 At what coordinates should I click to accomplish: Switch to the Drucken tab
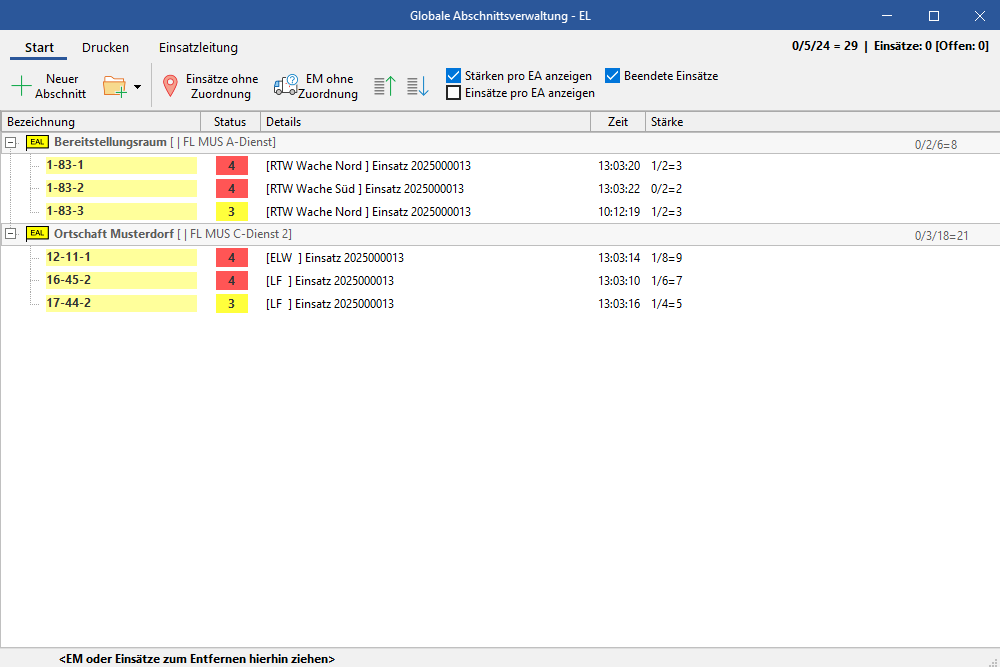point(105,47)
